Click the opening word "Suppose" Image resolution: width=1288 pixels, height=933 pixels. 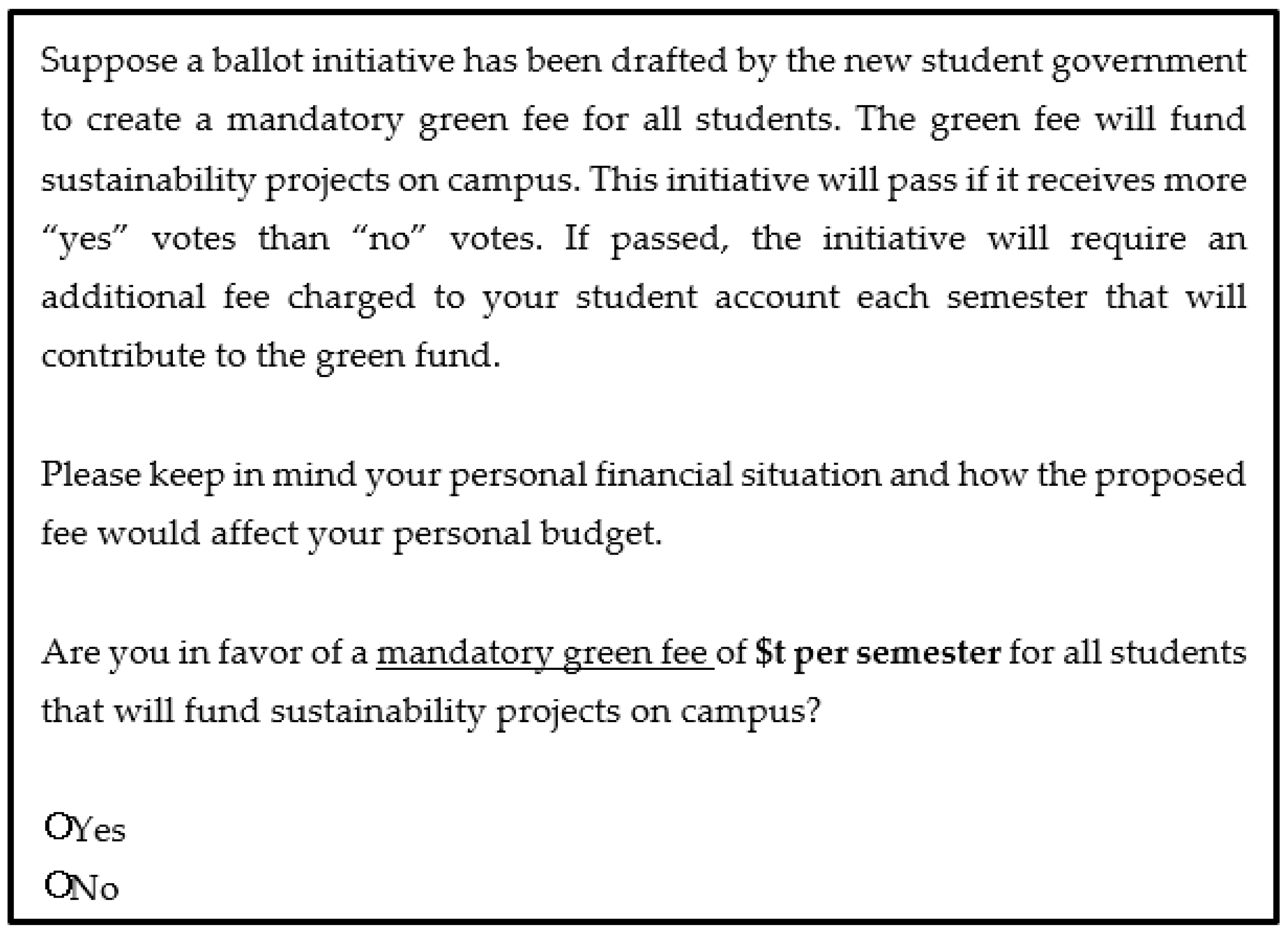[x=109, y=61]
